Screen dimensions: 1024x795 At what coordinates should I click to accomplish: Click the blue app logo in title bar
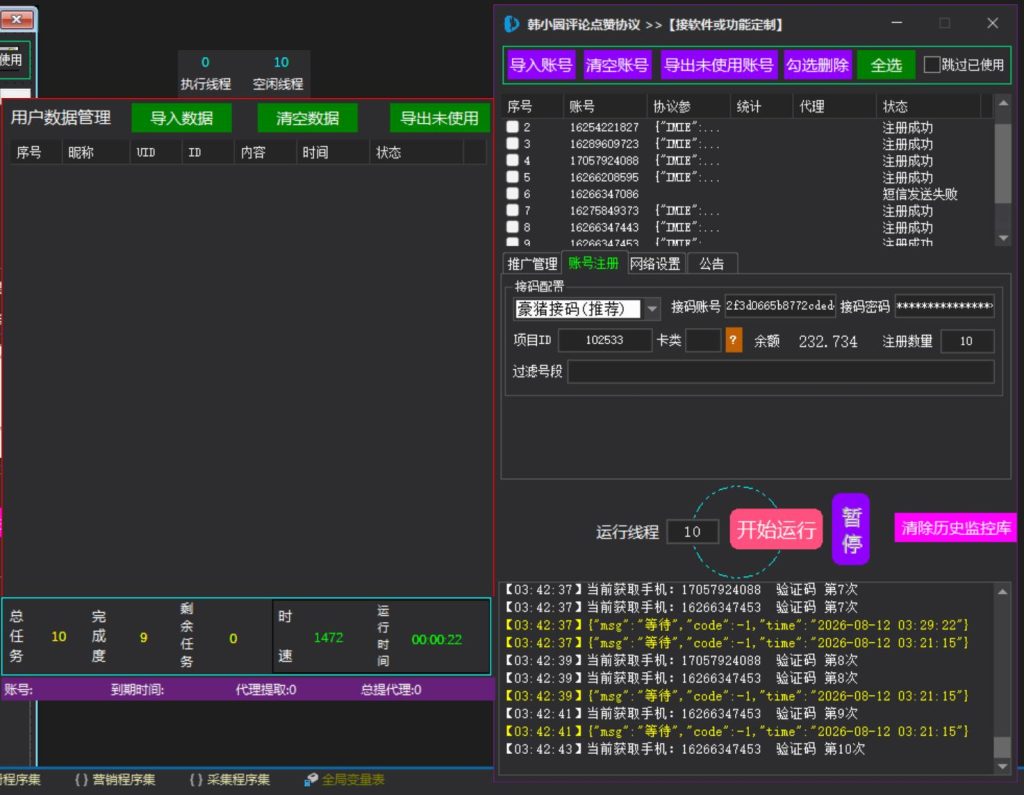(511, 24)
